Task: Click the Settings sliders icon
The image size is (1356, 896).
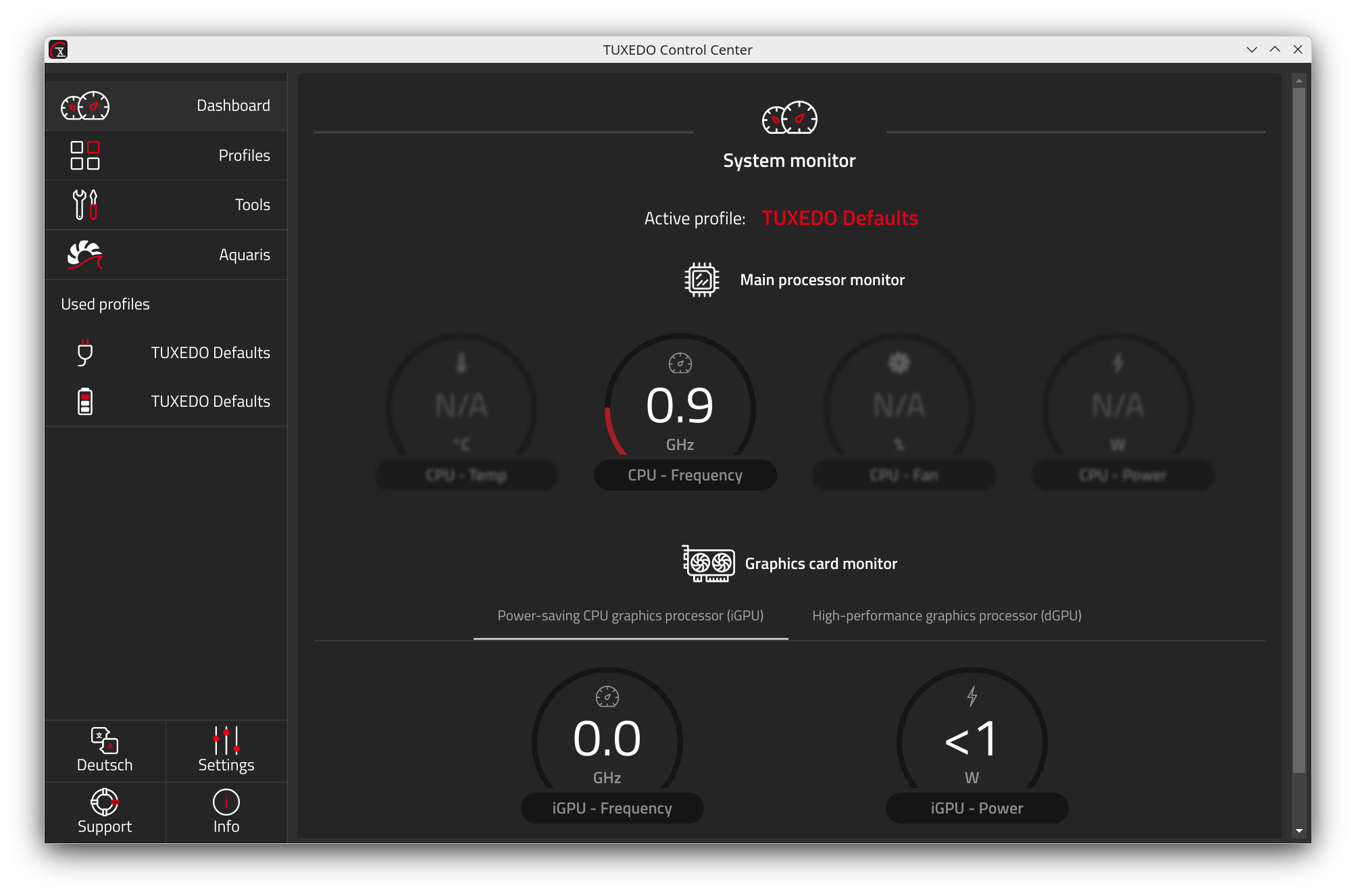Action: pos(226,741)
